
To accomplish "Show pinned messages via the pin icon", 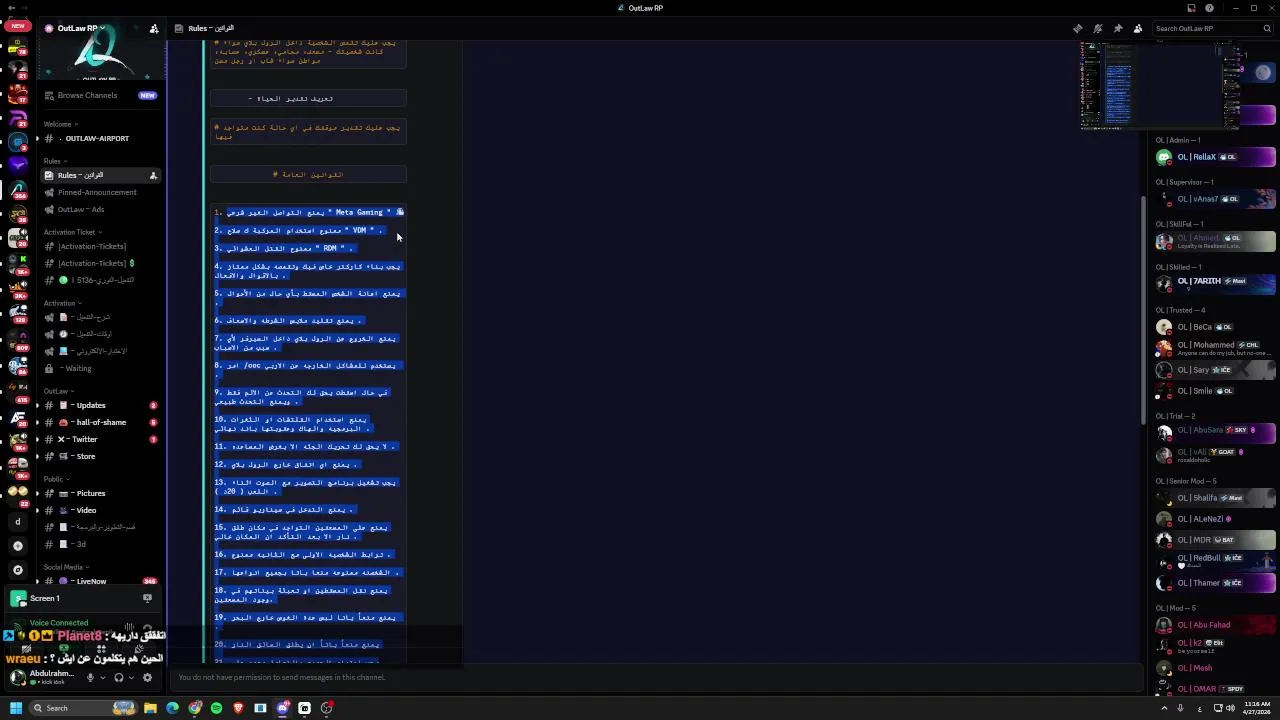I will 1118,28.
